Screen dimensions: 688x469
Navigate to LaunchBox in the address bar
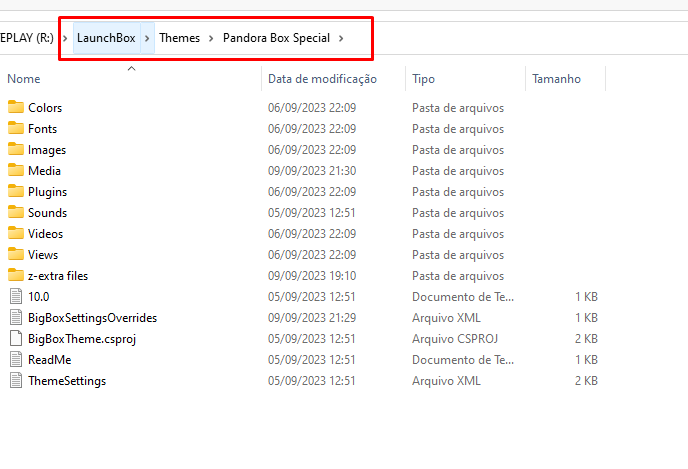coord(105,38)
